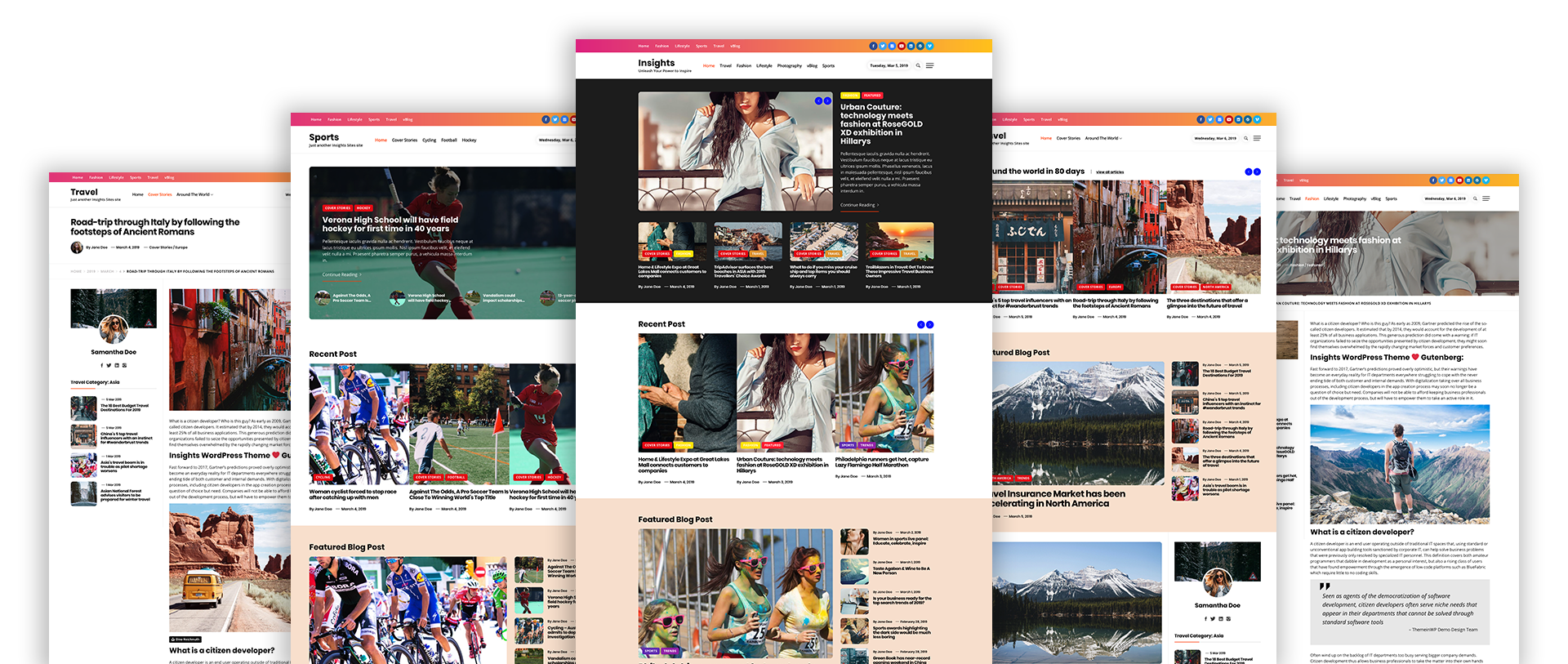The image size is (1568, 664).
Task: Click Fashion in Insights top gradient bar
Action: (661, 46)
